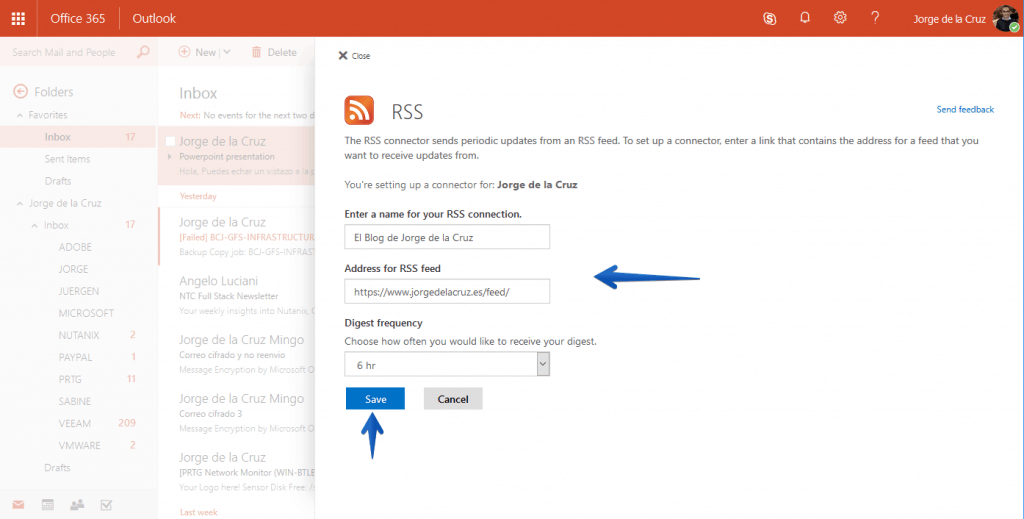
Task: Click the Delete trash icon
Action: tap(257, 52)
